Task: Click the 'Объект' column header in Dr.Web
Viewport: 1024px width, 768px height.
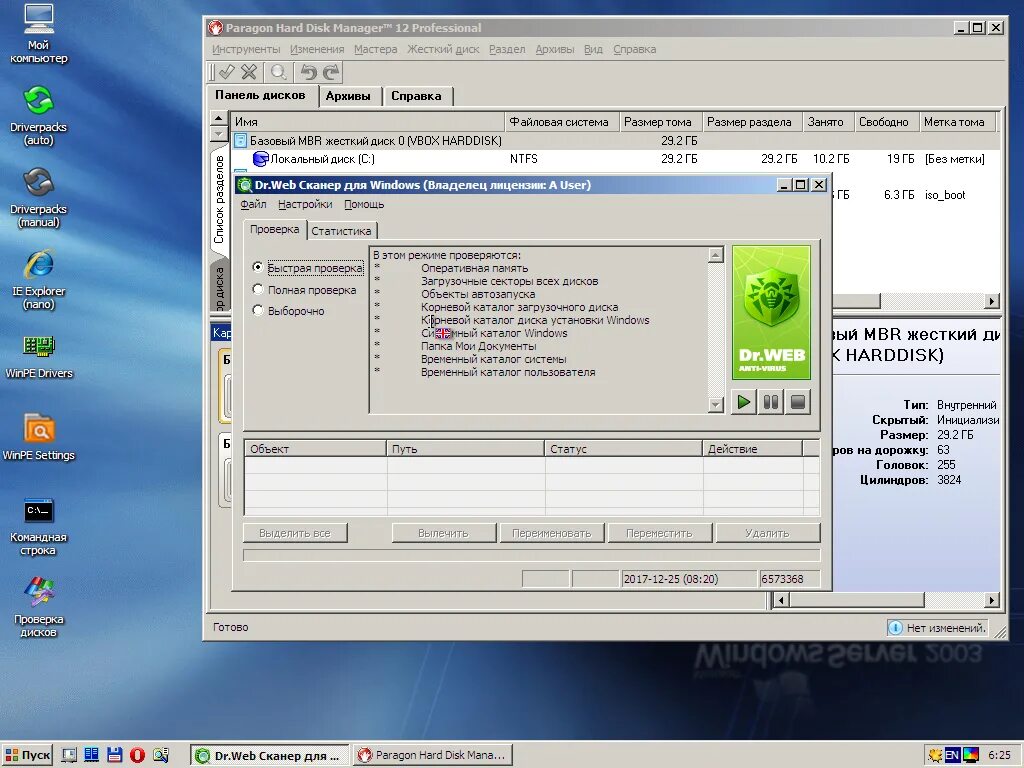Action: tap(315, 449)
